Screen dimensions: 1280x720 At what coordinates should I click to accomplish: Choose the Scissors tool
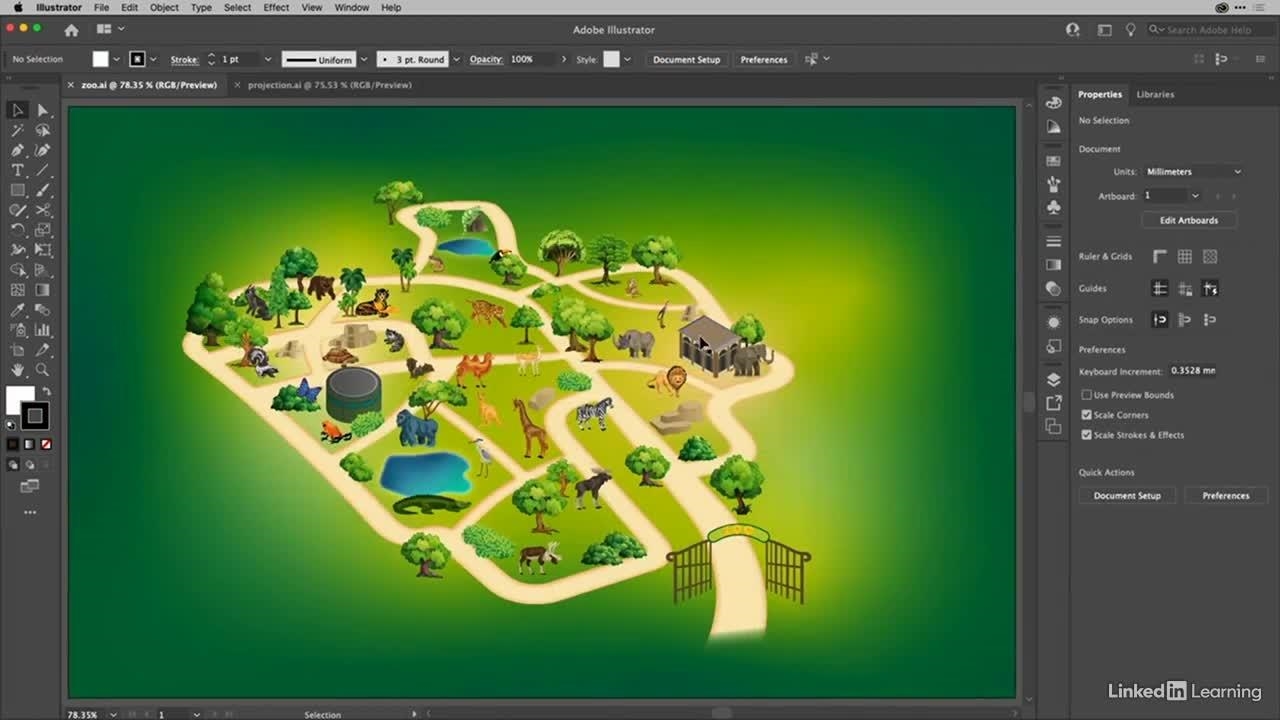43,210
